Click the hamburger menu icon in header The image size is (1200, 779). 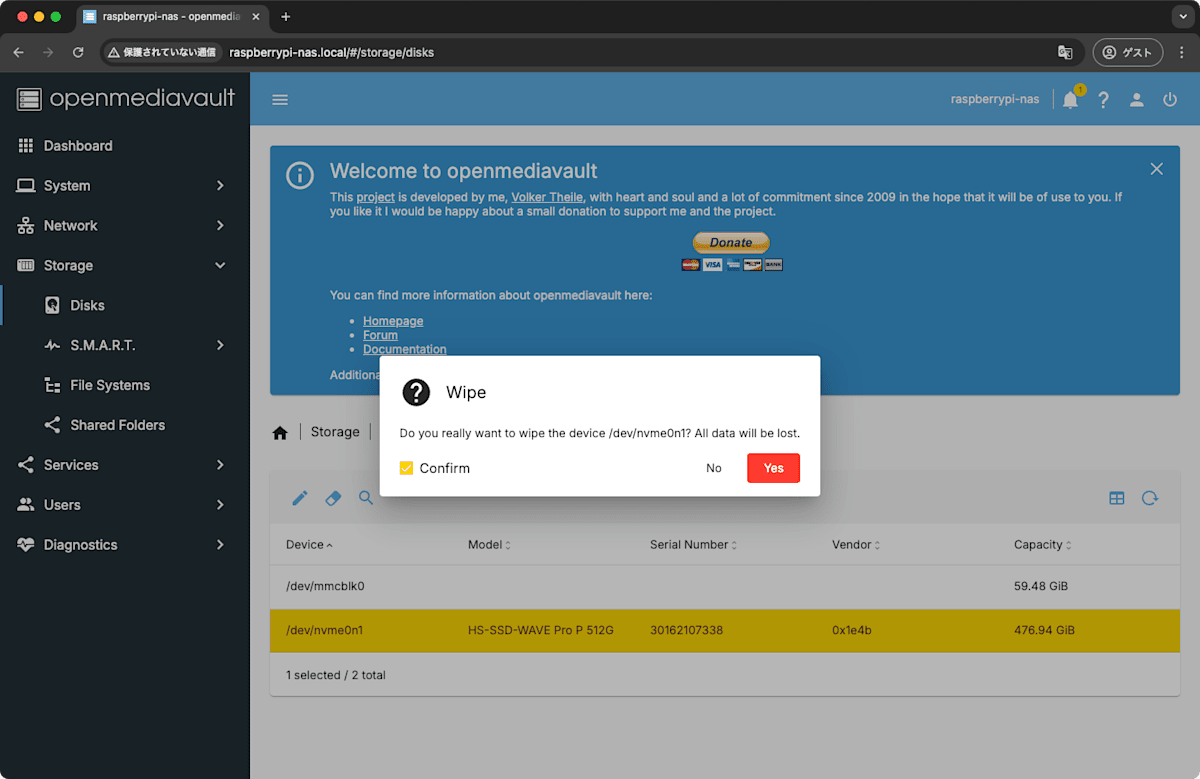pos(280,100)
